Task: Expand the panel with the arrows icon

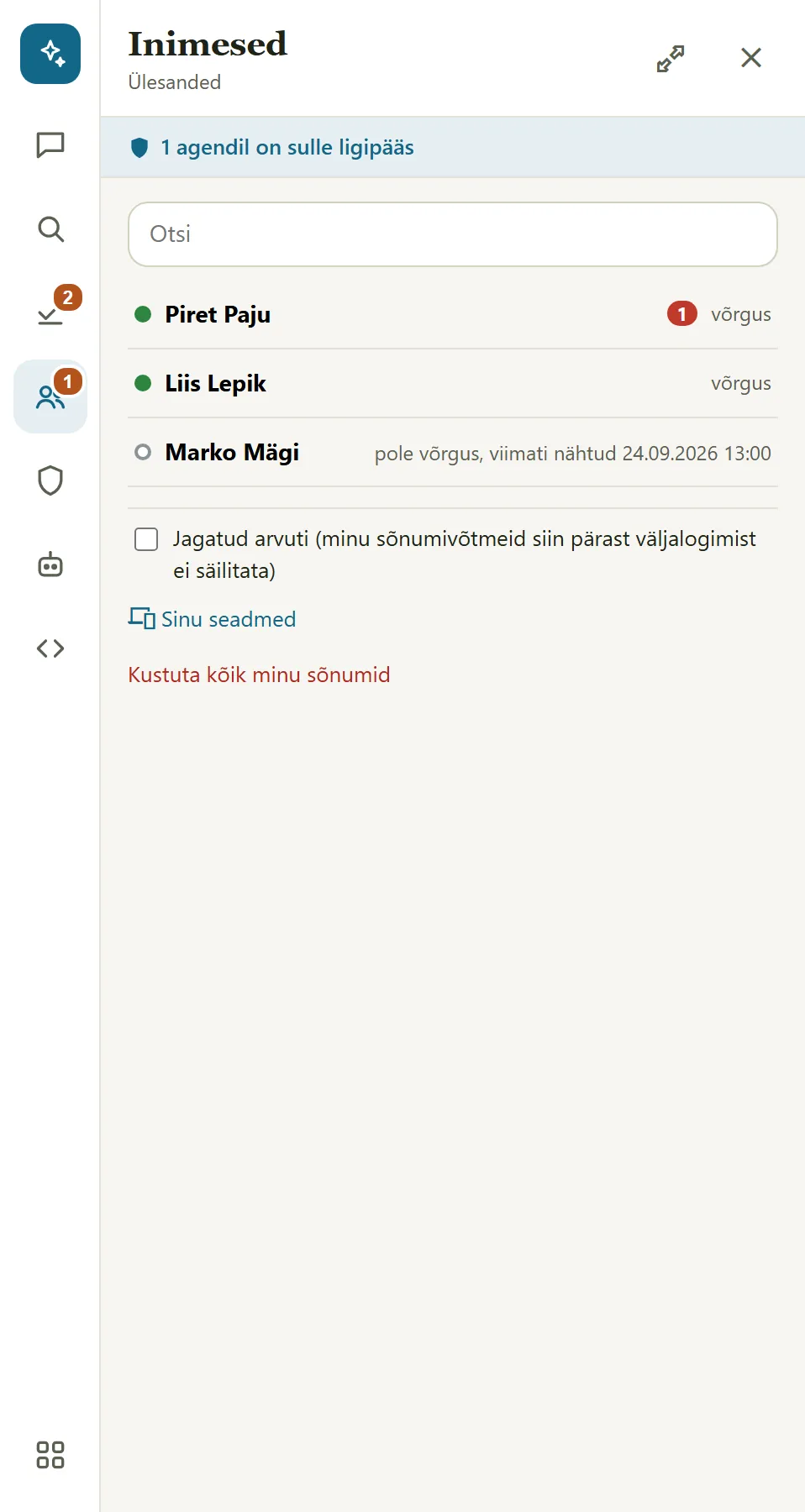Action: 671,58
